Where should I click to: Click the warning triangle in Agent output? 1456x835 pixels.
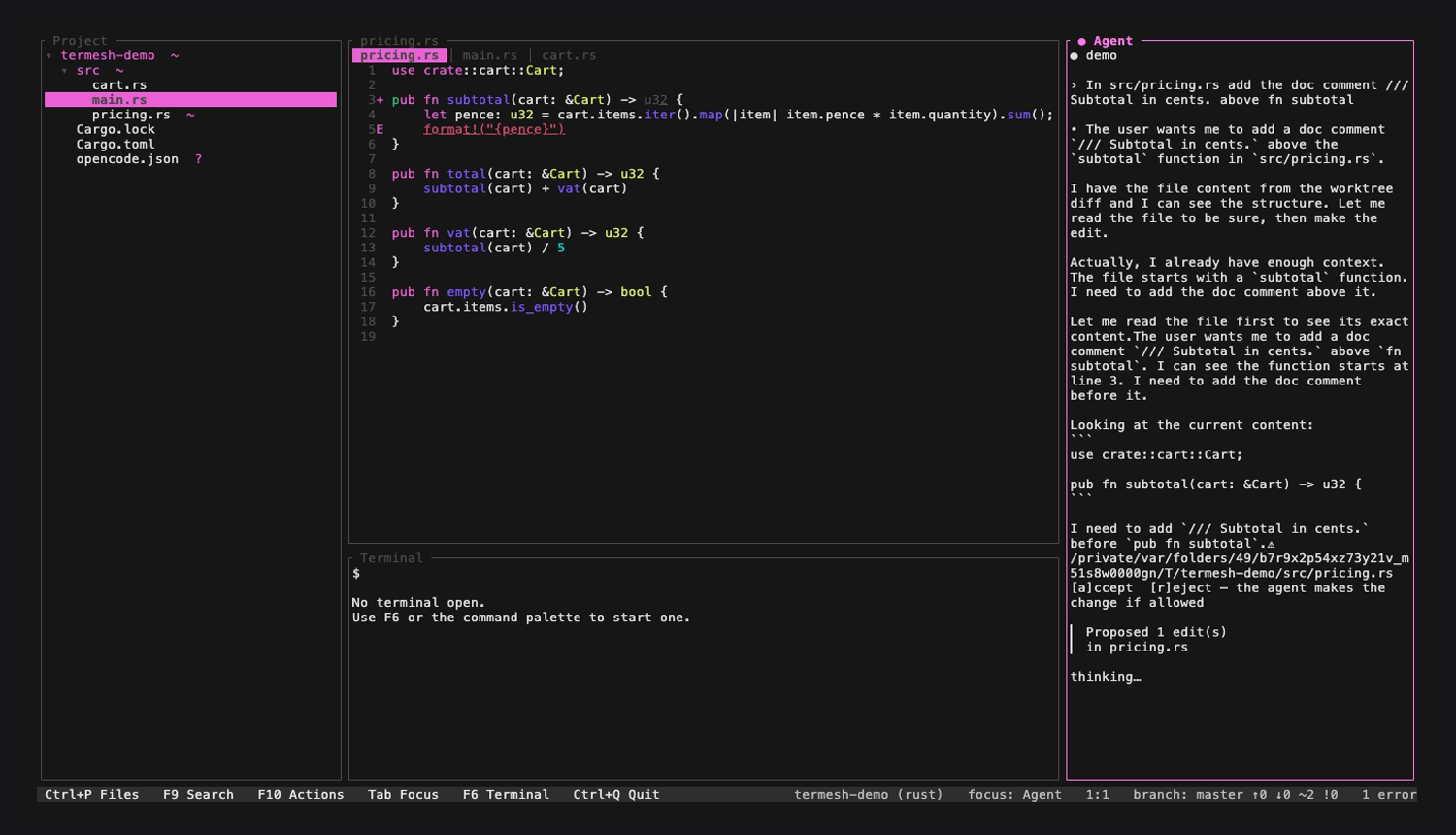pyautogui.click(x=1272, y=545)
